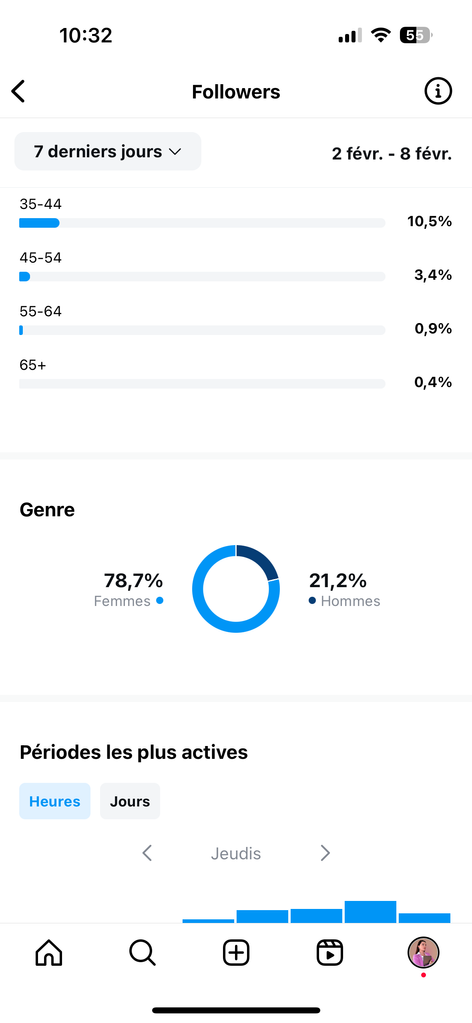Select the Heures tab

pos(55,801)
